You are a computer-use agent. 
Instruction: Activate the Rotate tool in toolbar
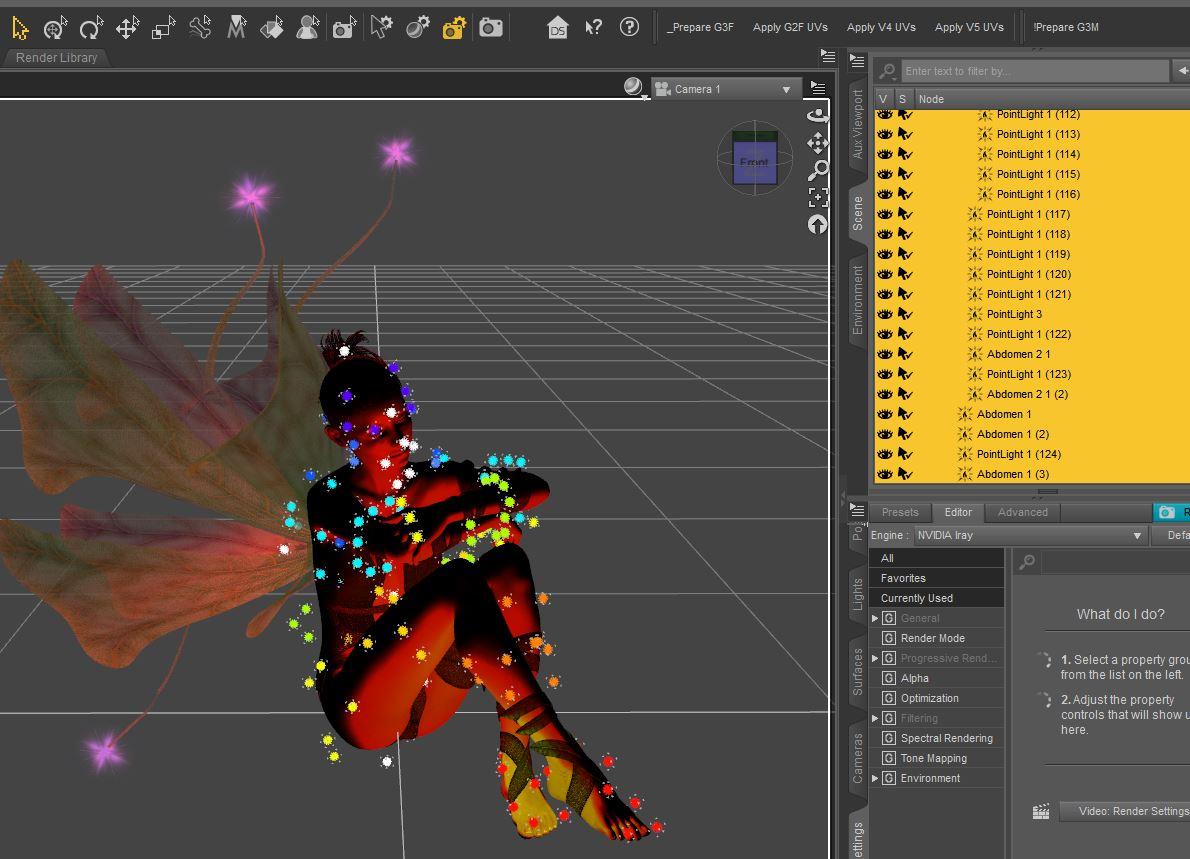pyautogui.click(x=91, y=28)
